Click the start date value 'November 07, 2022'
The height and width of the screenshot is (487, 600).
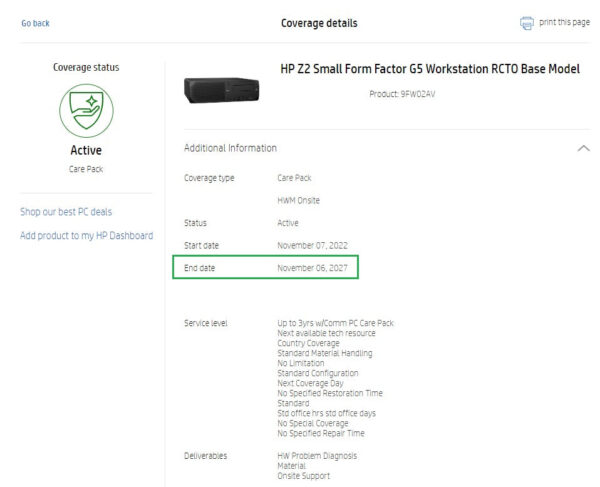(x=313, y=246)
